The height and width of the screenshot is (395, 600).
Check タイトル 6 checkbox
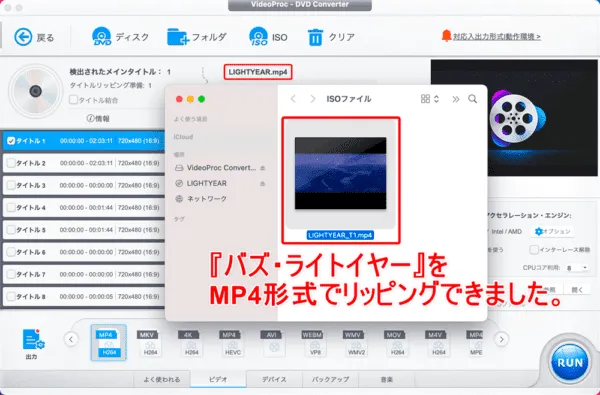[x=11, y=252]
